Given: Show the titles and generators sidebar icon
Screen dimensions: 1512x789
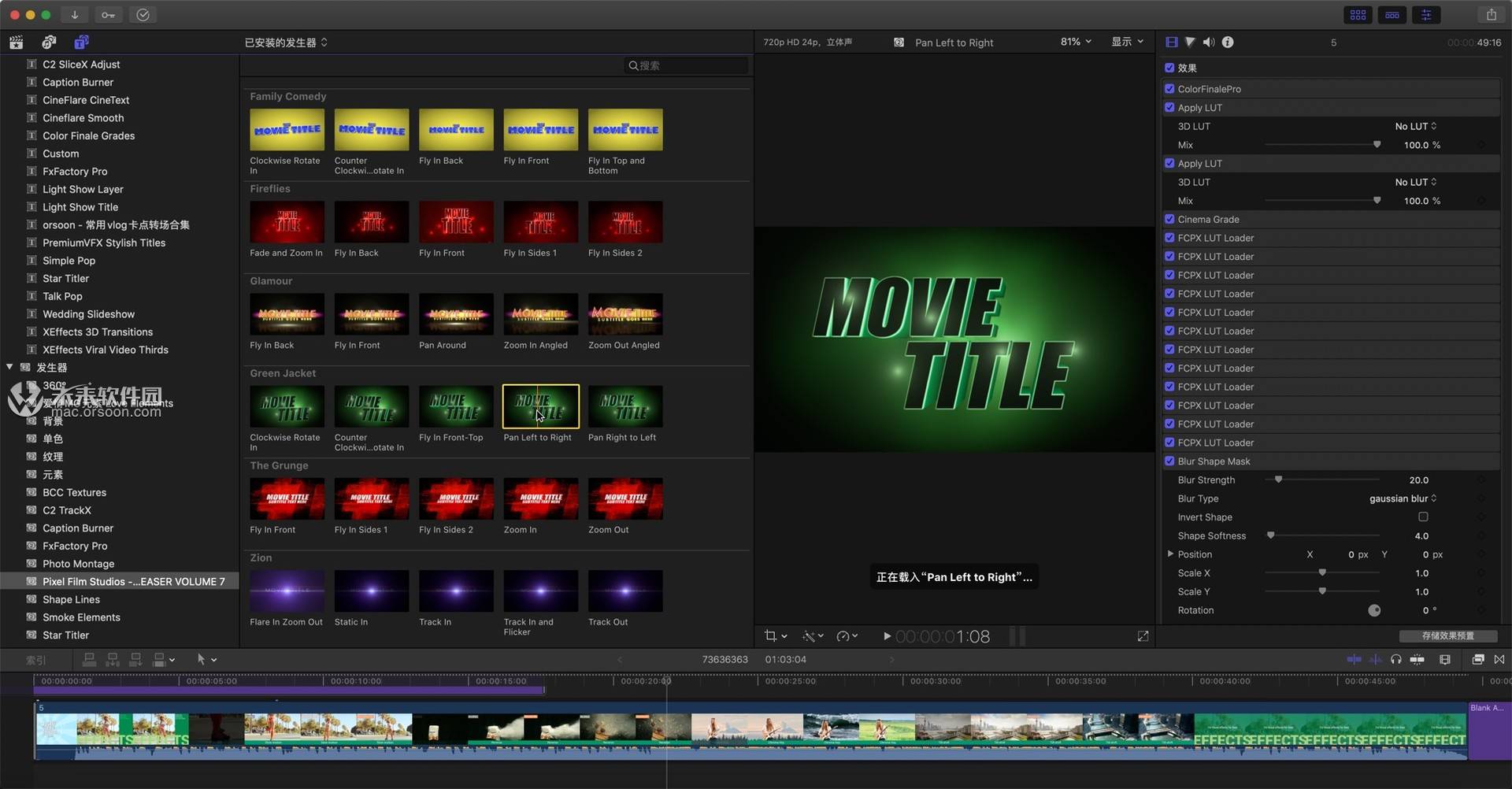Looking at the screenshot, I should click(x=81, y=42).
